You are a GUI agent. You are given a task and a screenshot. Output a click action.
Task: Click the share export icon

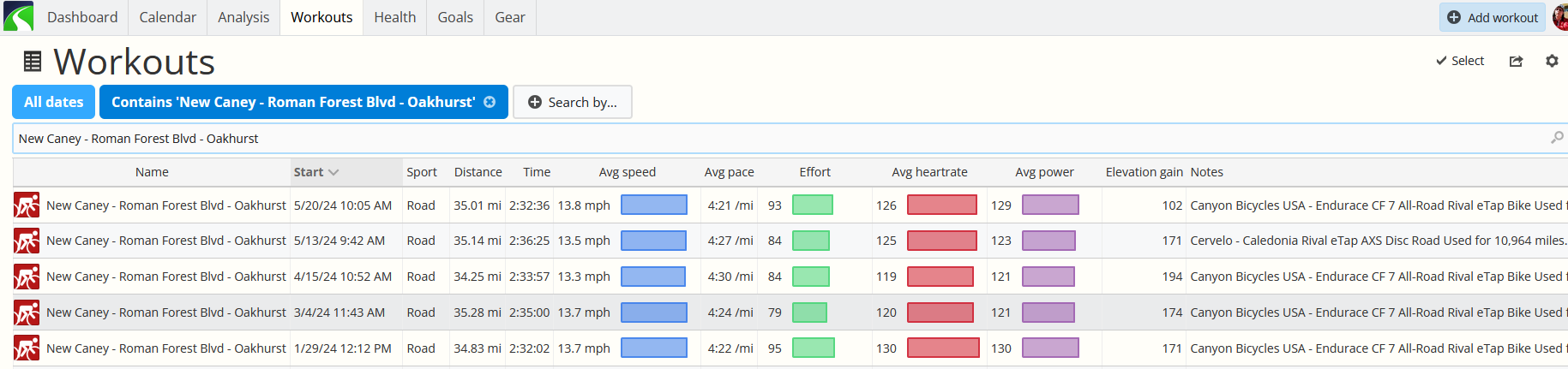tap(1516, 61)
